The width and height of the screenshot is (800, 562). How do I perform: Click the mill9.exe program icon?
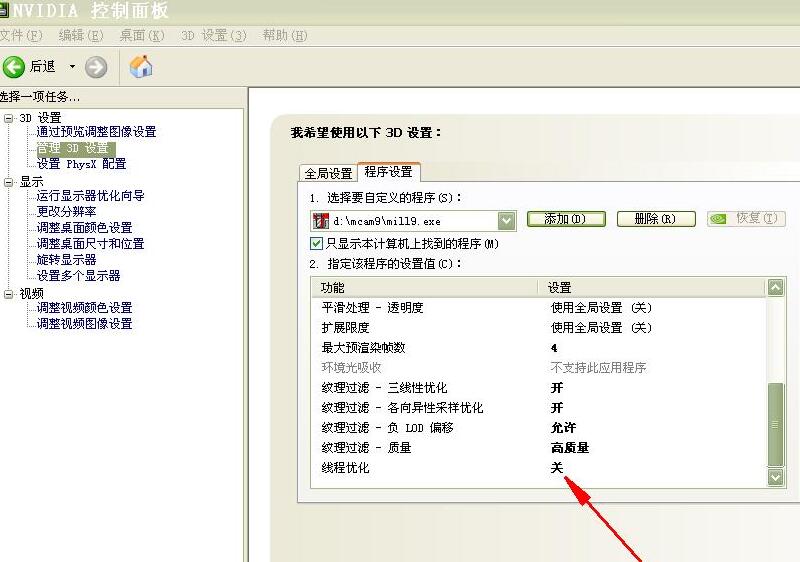(x=320, y=221)
